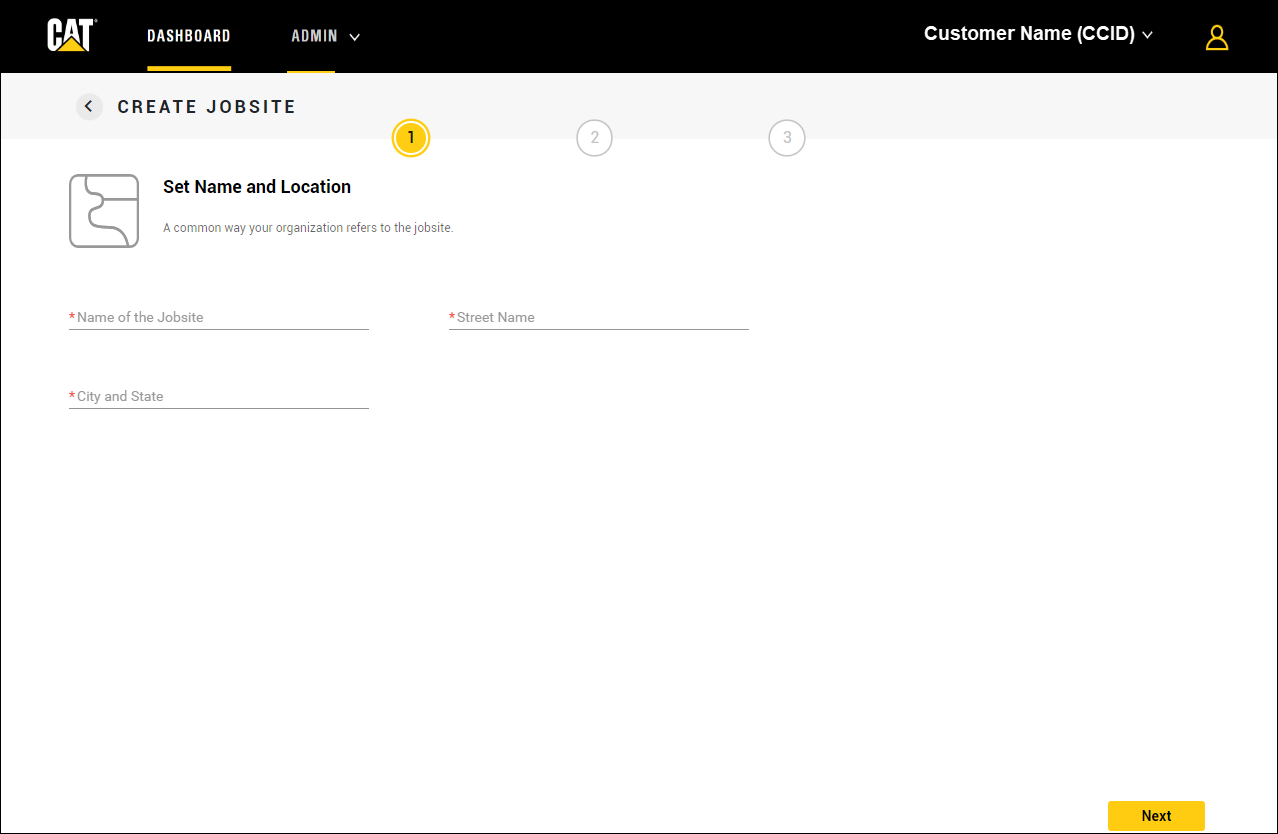Click the red asterisk beside Street Name
Image resolution: width=1278 pixels, height=834 pixels.
pos(452,316)
